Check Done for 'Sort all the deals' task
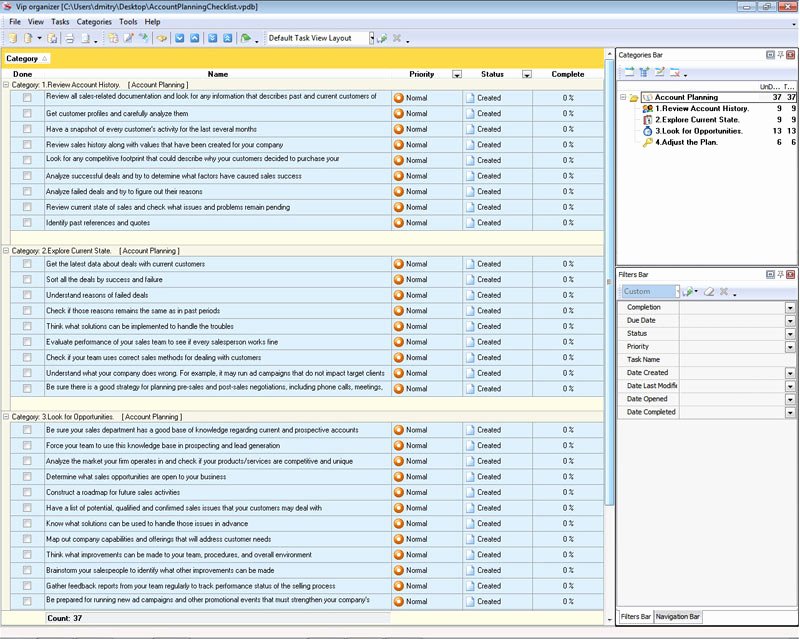Image resolution: width=800 pixels, height=639 pixels. (27, 279)
